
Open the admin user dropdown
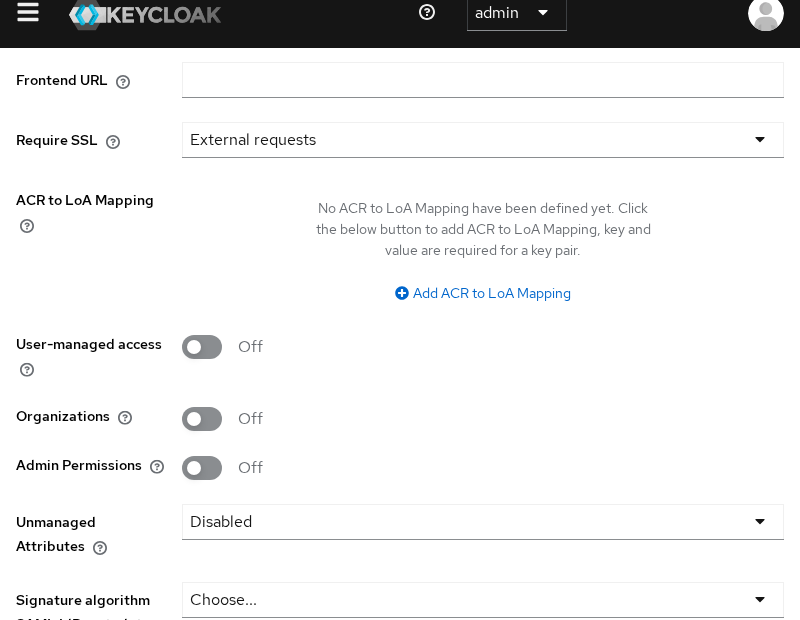(516, 13)
